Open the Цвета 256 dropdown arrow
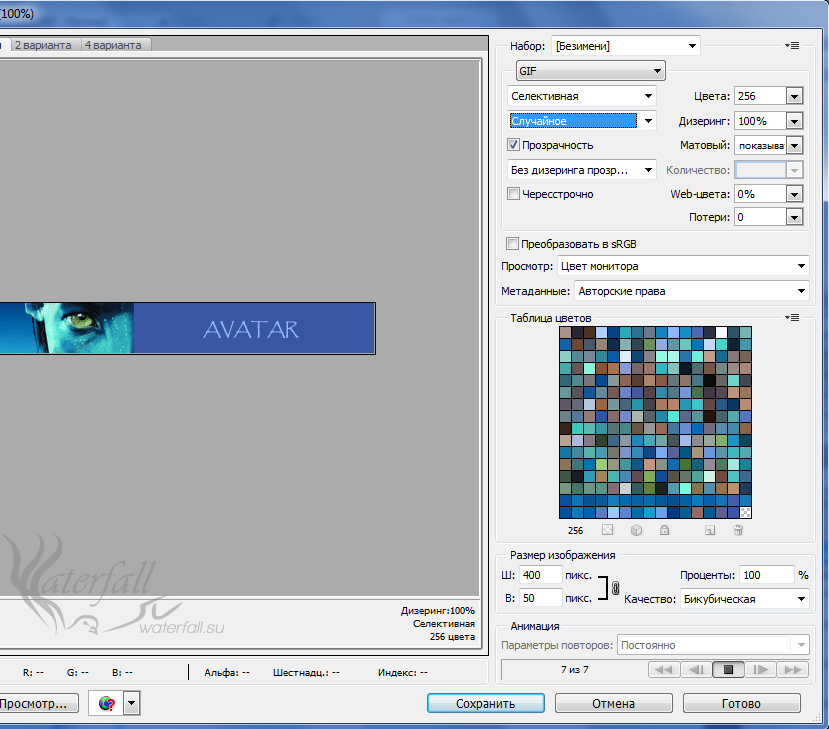The image size is (829, 729). [x=794, y=97]
